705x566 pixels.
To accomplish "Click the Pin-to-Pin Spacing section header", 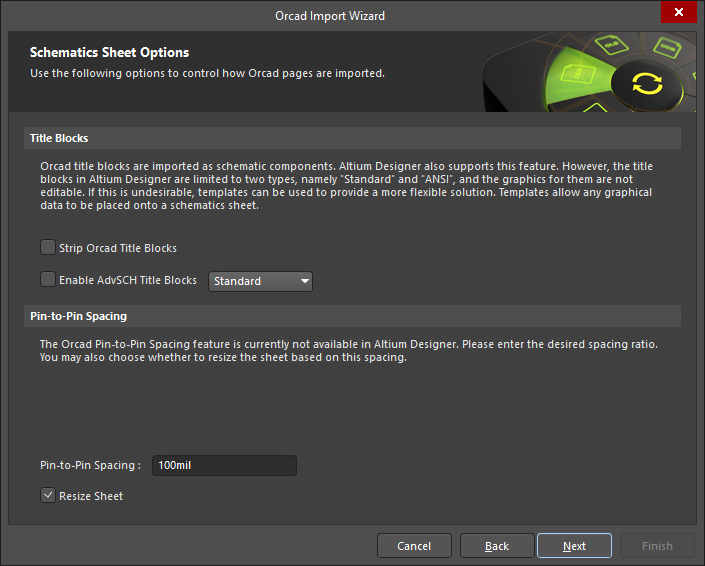I will (x=352, y=316).
